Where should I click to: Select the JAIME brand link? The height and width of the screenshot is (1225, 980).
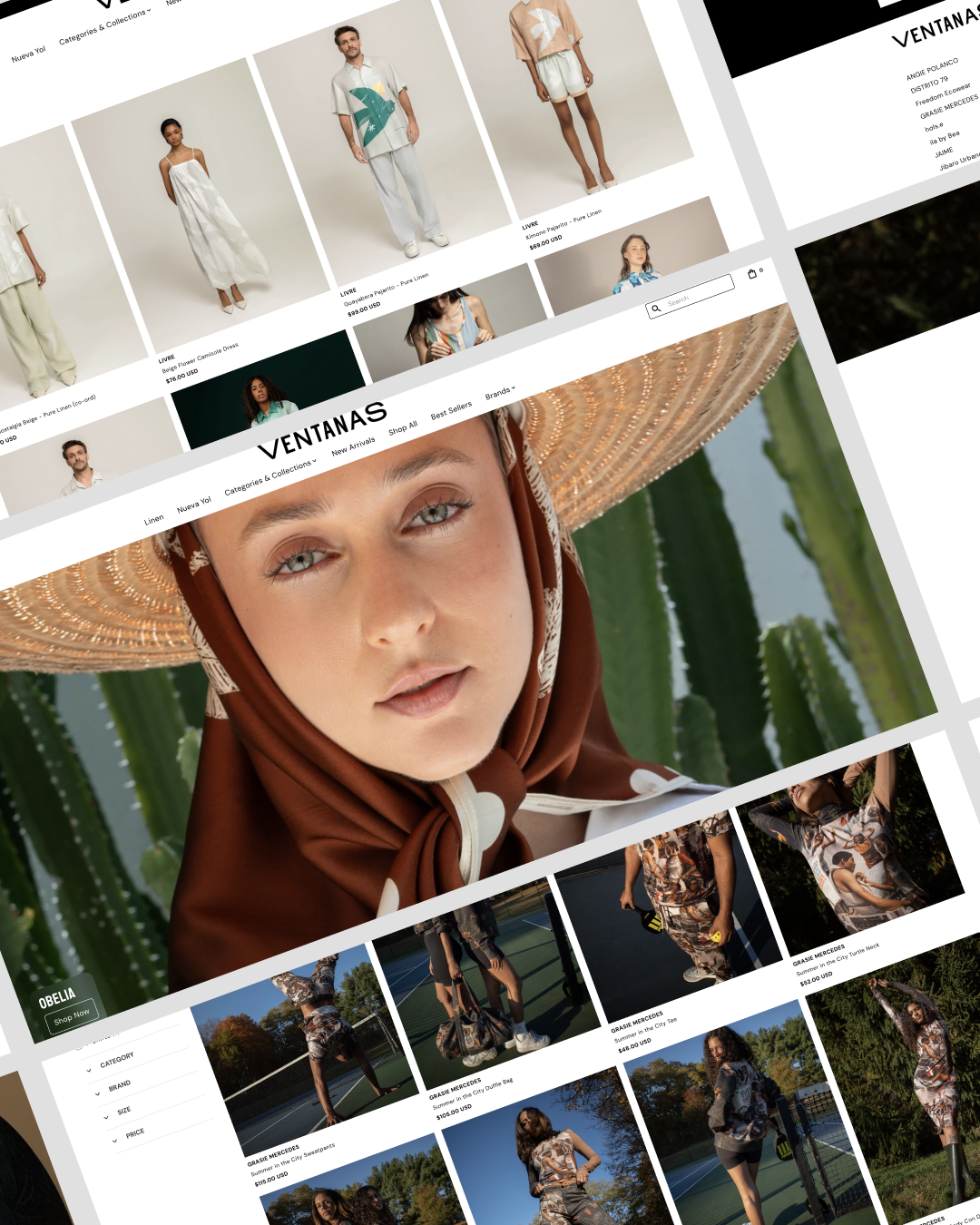pyautogui.click(x=944, y=152)
